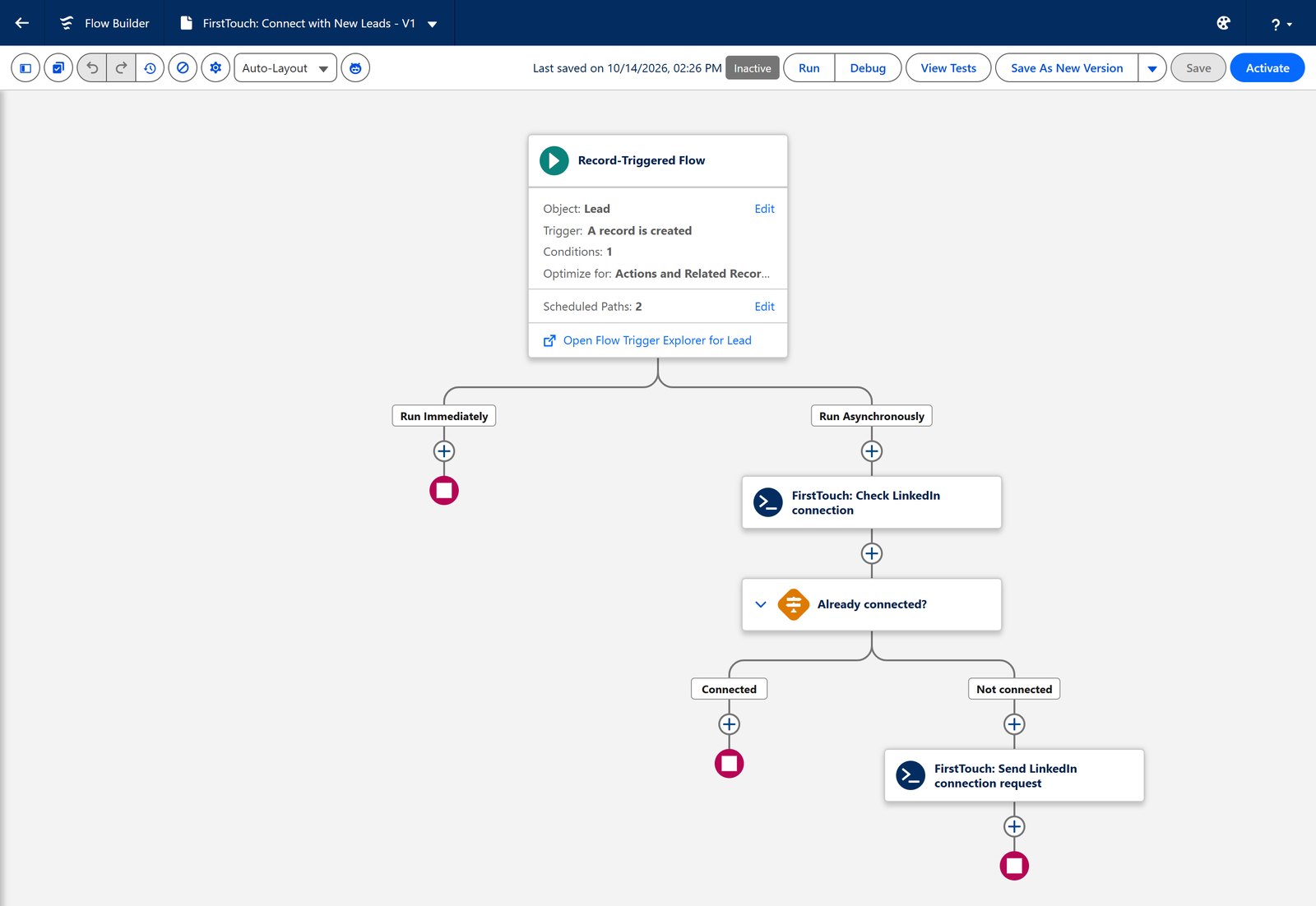Click the theme palette icon in header

[1223, 23]
